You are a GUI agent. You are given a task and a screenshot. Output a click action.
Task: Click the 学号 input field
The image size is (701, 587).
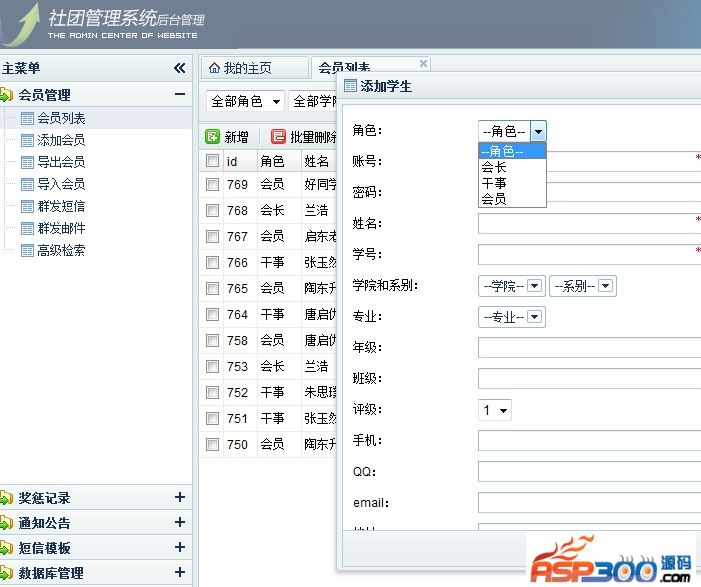coord(590,254)
